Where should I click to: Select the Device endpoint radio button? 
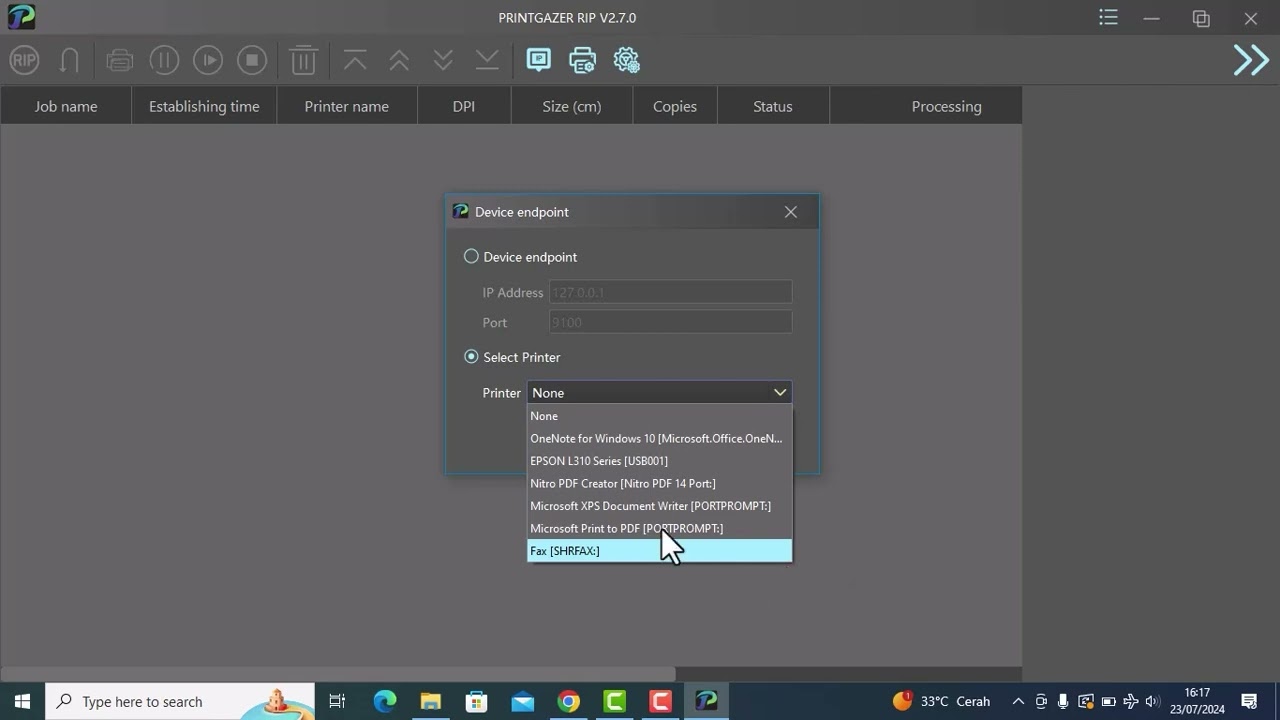tap(471, 256)
